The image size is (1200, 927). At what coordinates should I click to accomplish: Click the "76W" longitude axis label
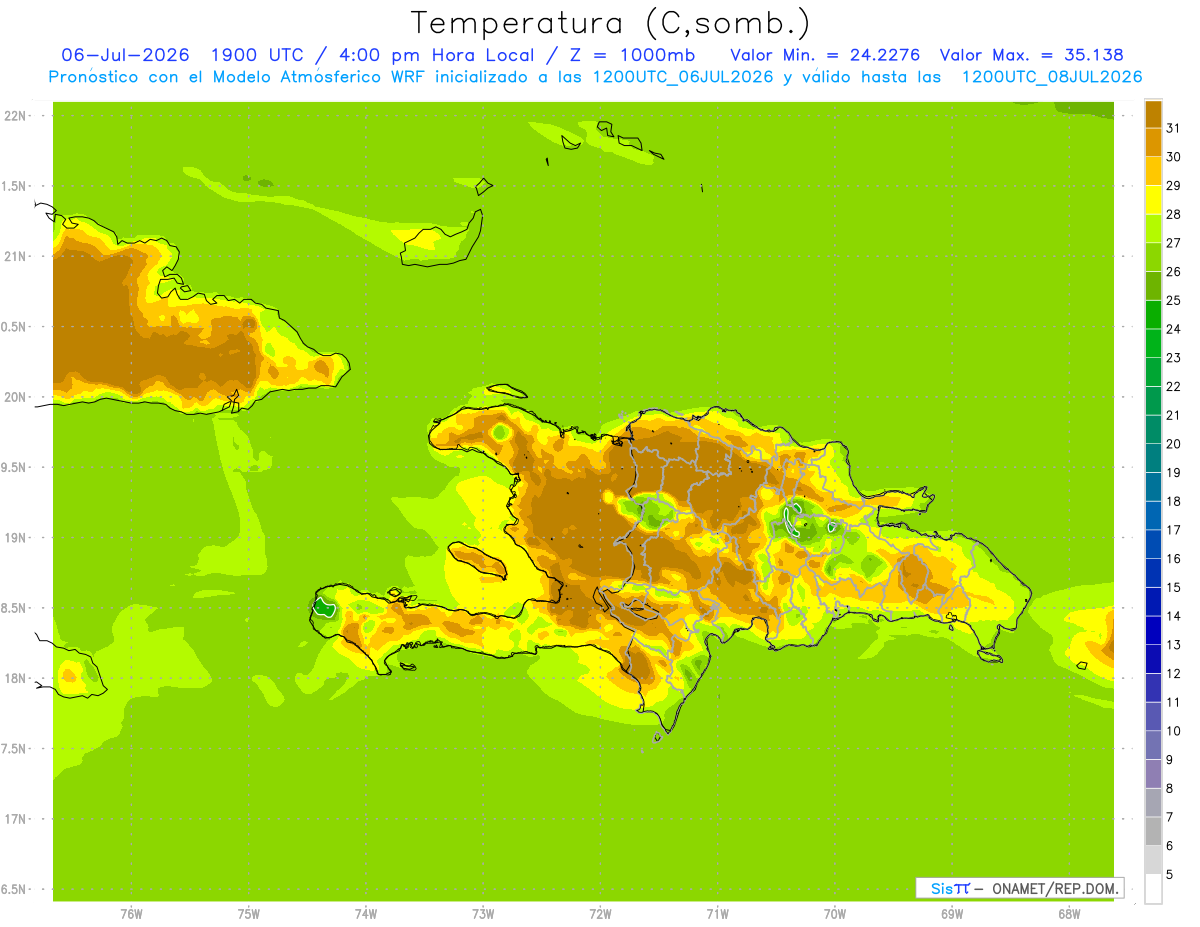click(131, 914)
